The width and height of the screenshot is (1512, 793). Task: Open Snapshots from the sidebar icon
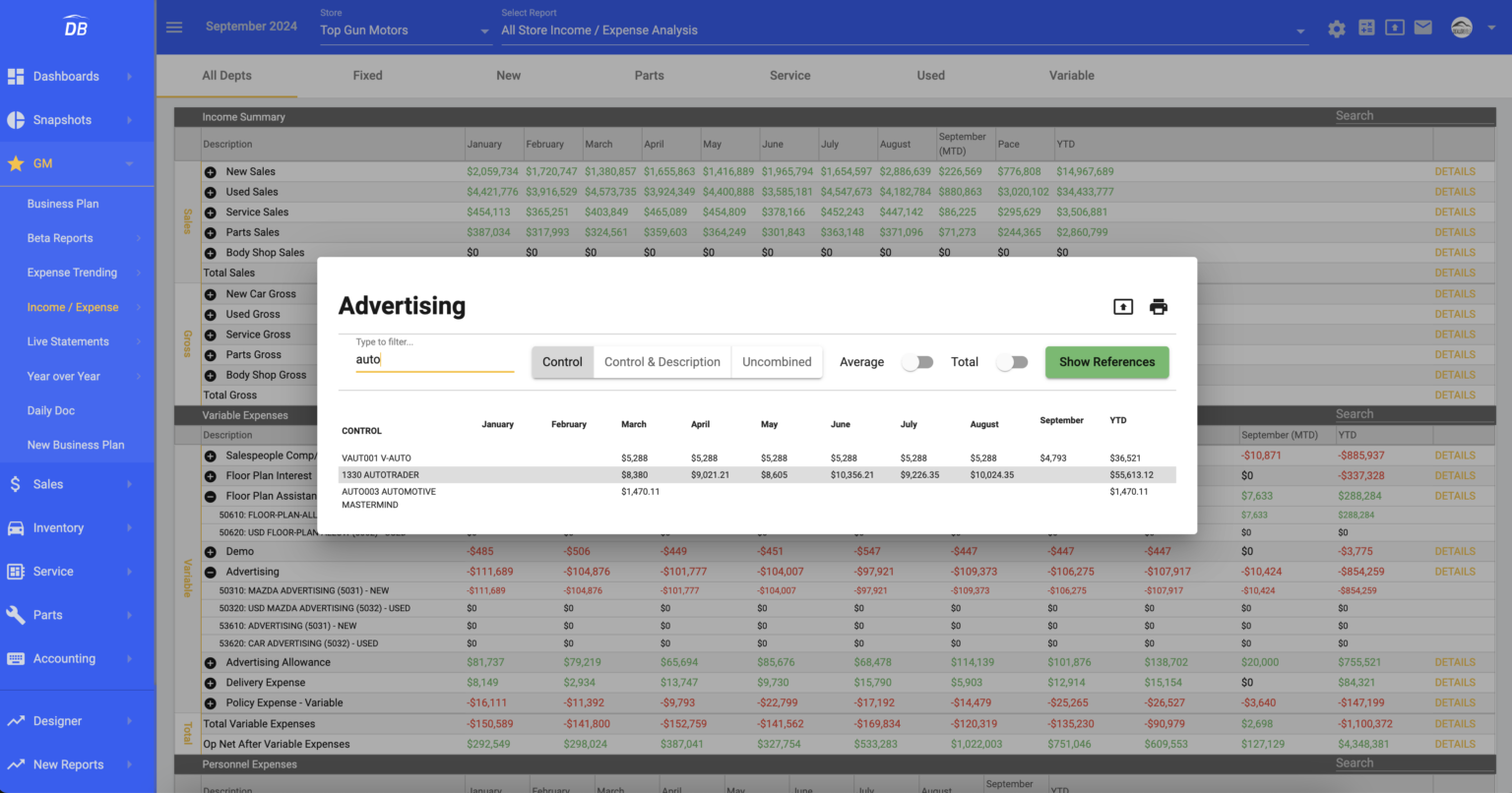pyautogui.click(x=16, y=119)
